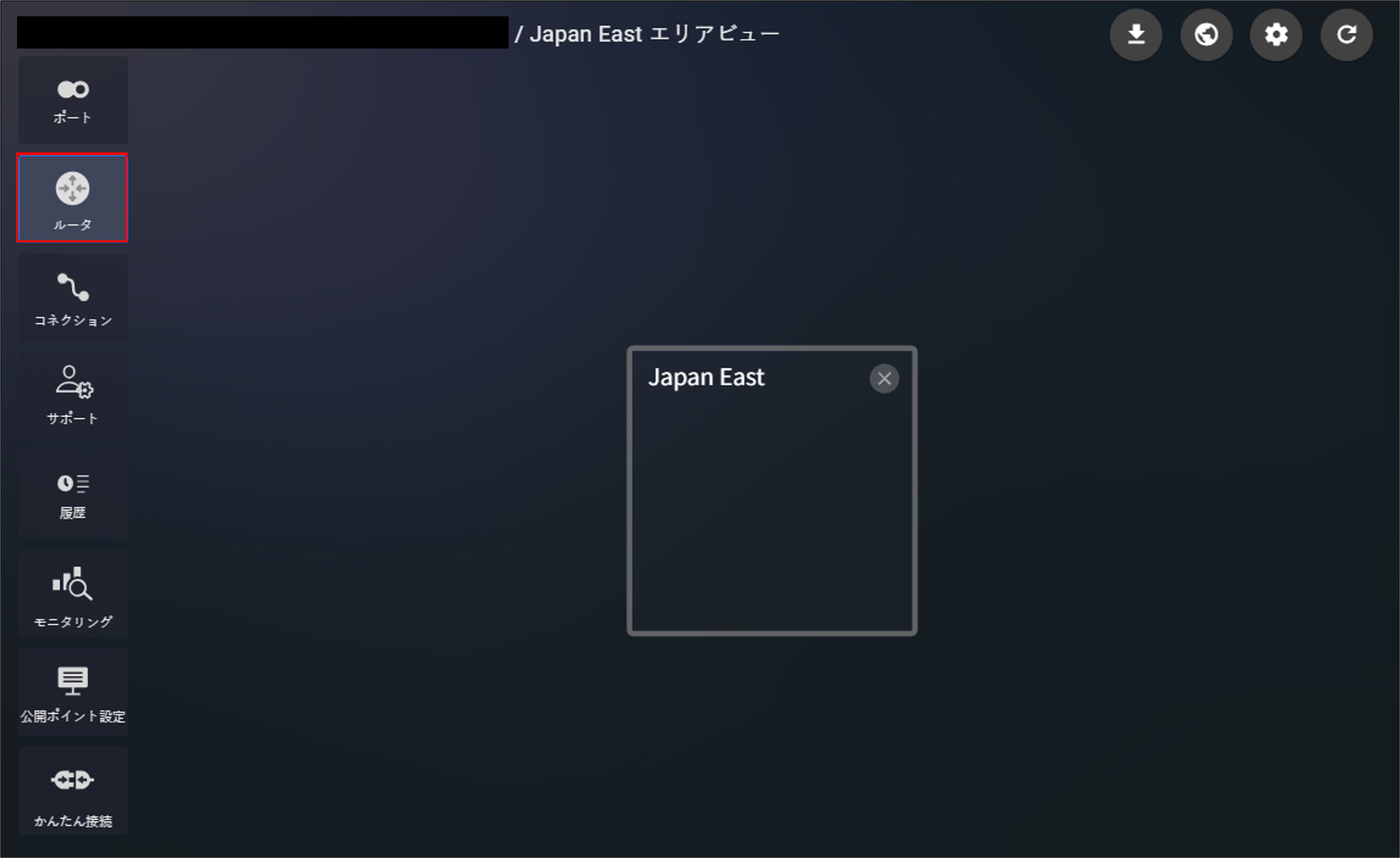
Task: Open the コネクション (Connection) menu
Action: [73, 297]
